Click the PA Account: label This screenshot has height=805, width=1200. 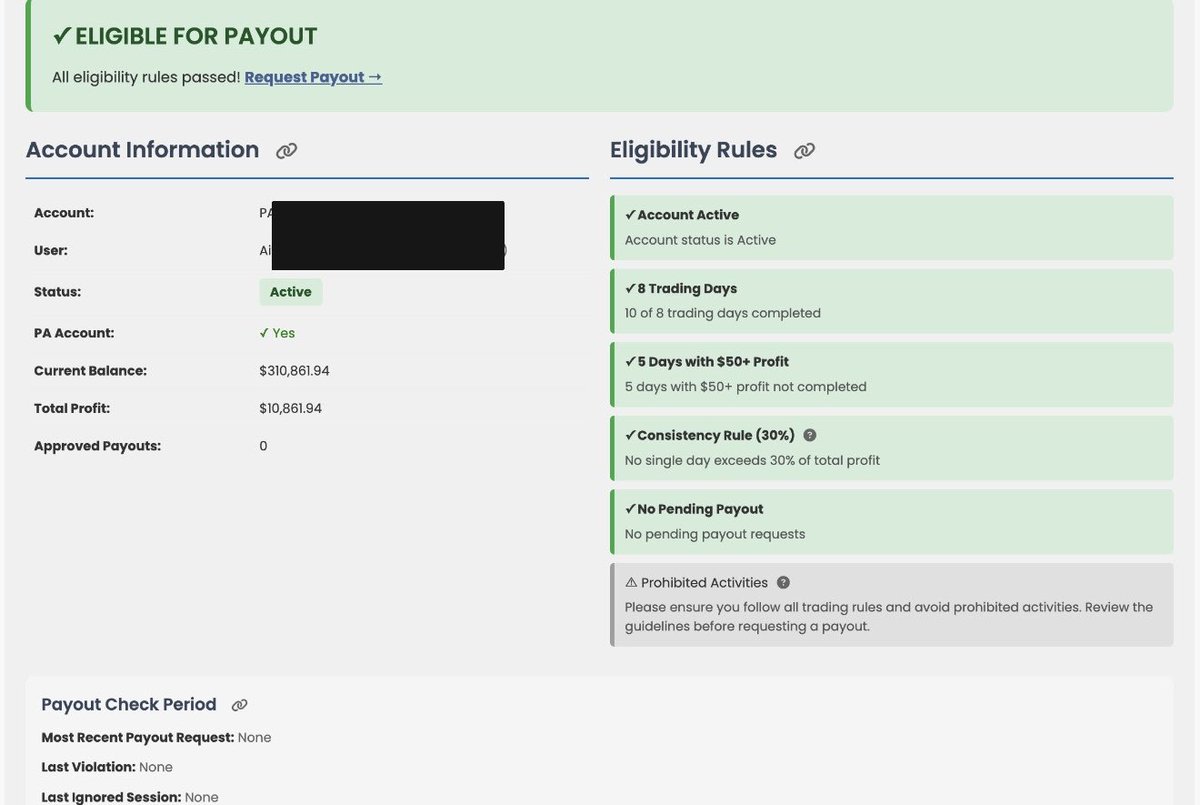(74, 333)
